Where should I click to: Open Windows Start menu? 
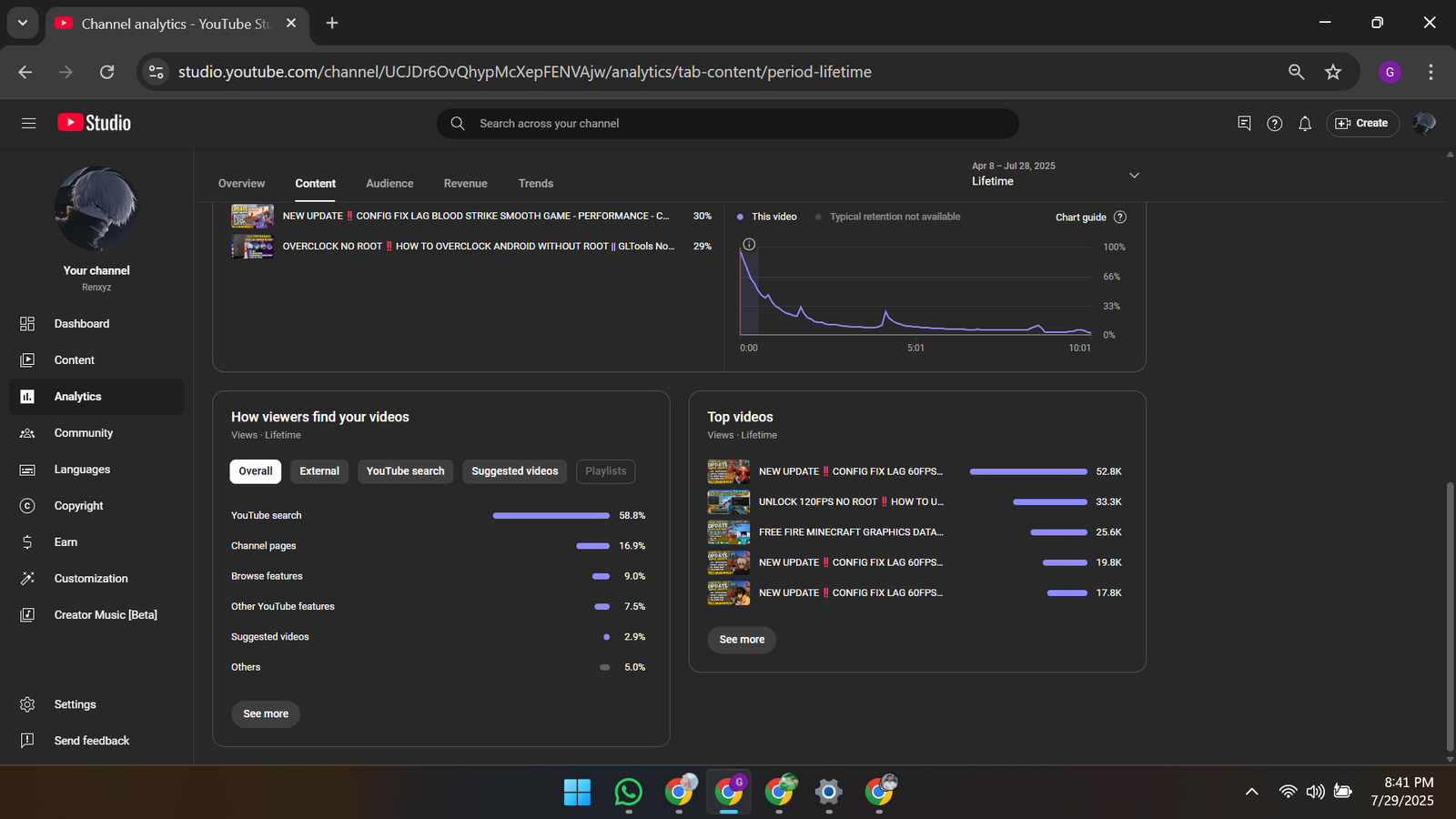point(577,792)
